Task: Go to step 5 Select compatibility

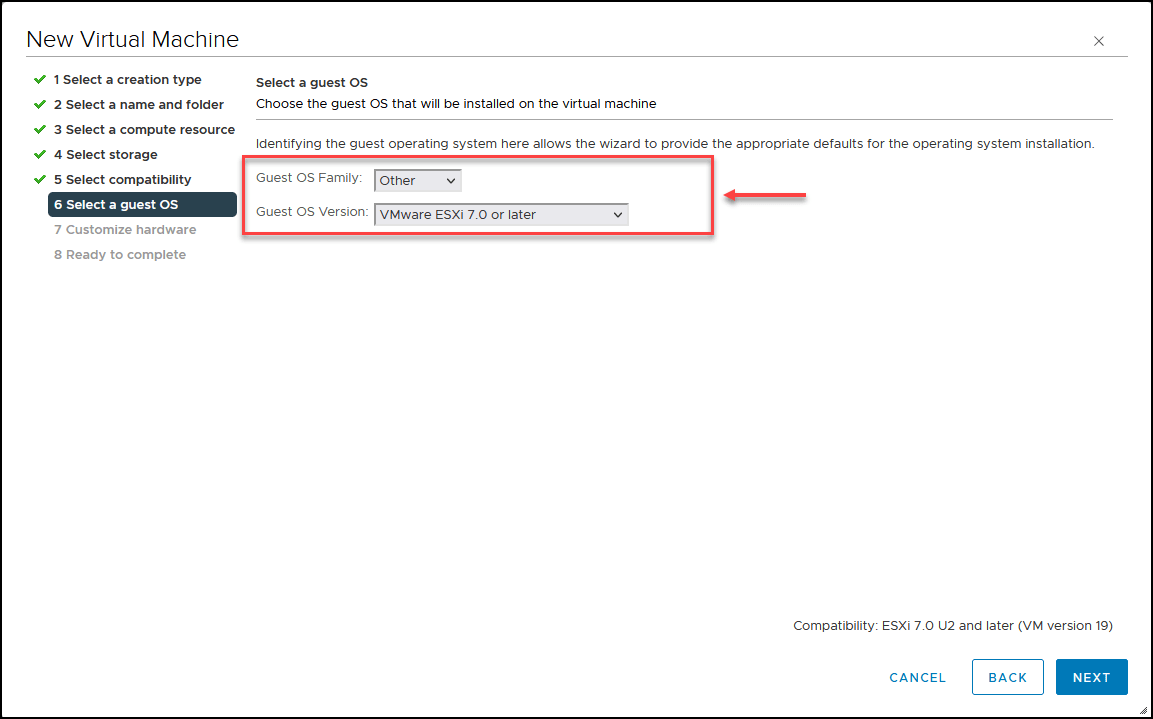Action: click(x=122, y=179)
